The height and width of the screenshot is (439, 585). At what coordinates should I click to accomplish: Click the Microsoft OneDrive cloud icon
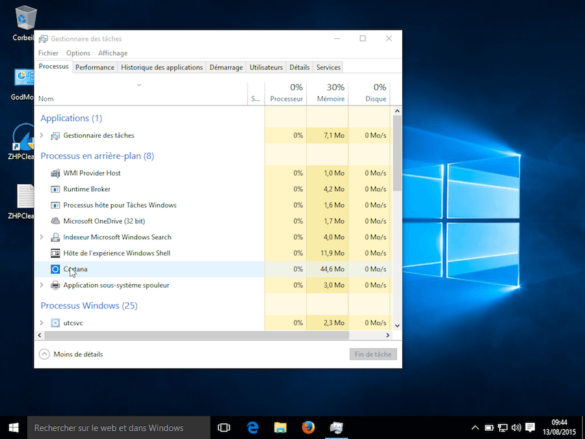55,221
